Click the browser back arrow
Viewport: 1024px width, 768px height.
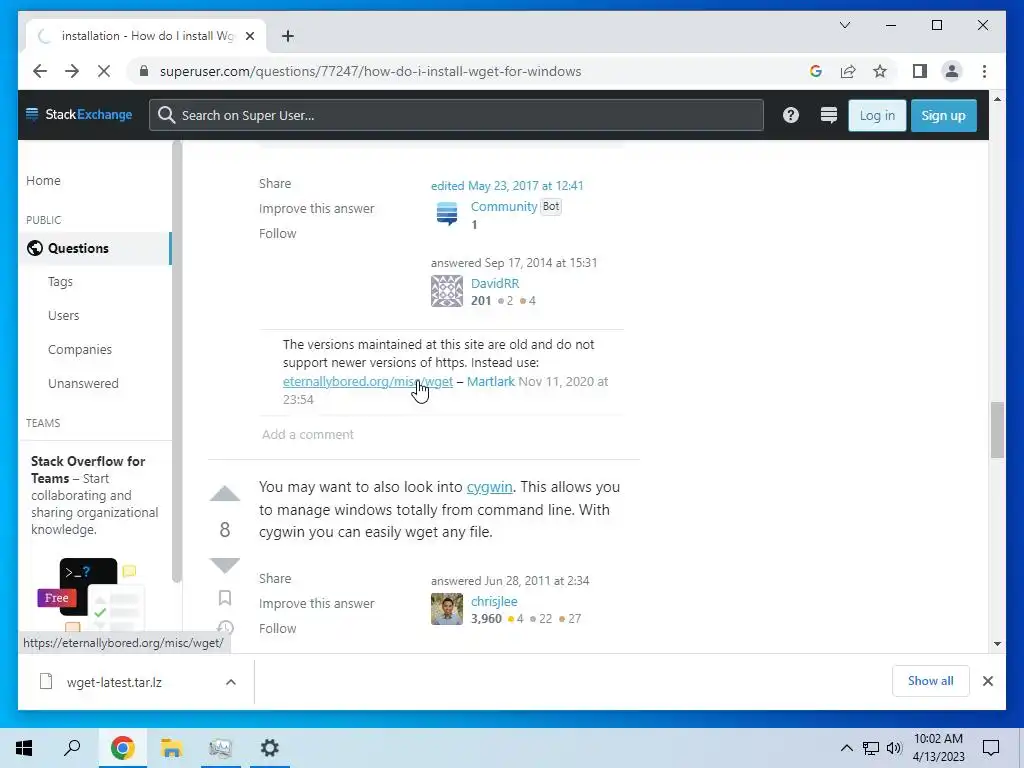40,71
